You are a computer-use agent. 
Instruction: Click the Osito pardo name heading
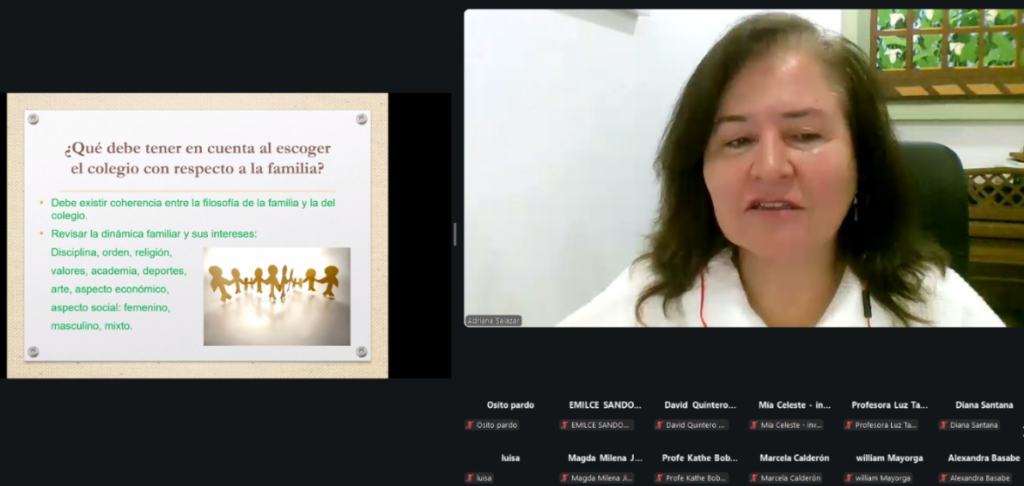pos(510,405)
